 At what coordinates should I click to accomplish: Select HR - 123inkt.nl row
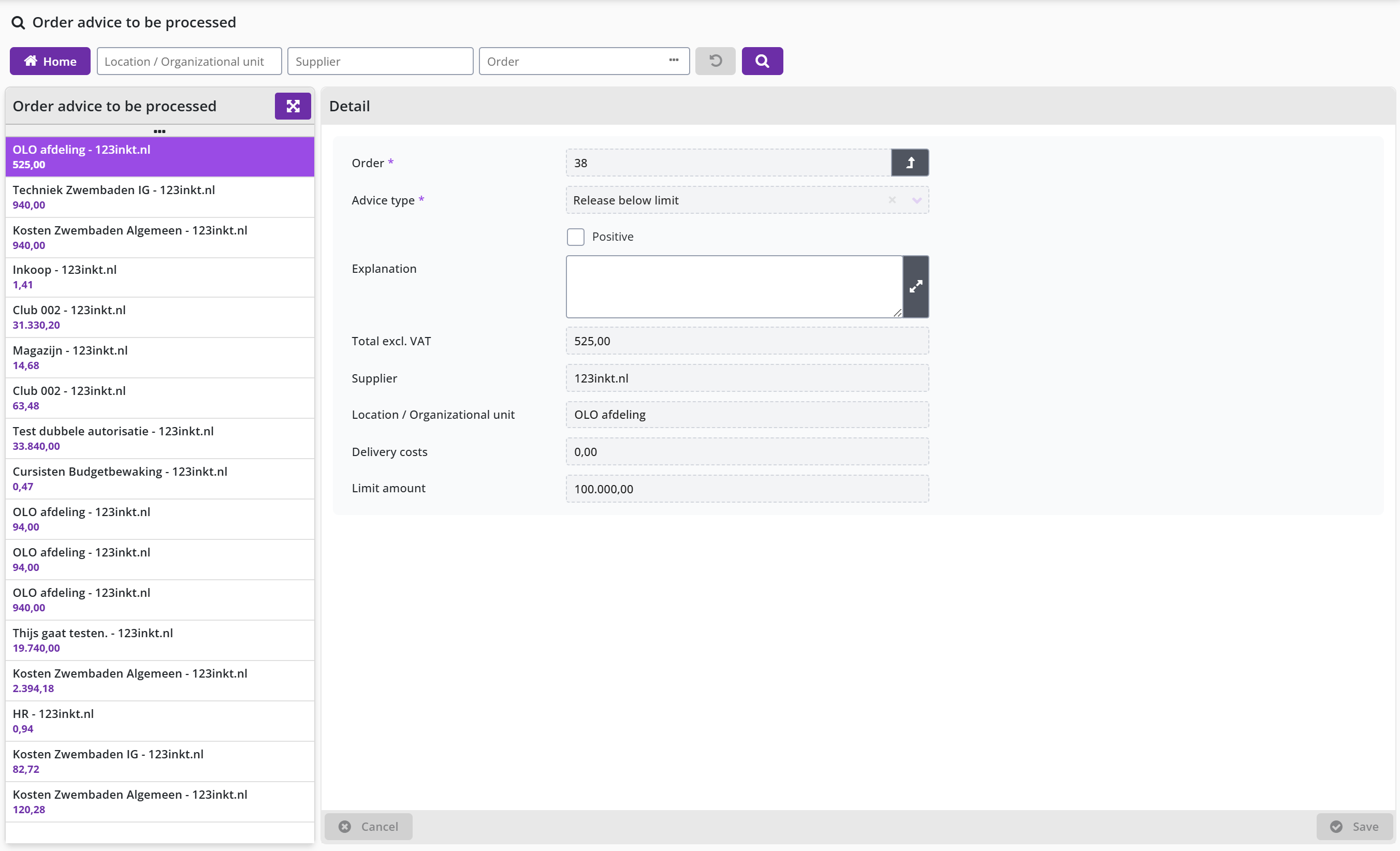click(159, 721)
